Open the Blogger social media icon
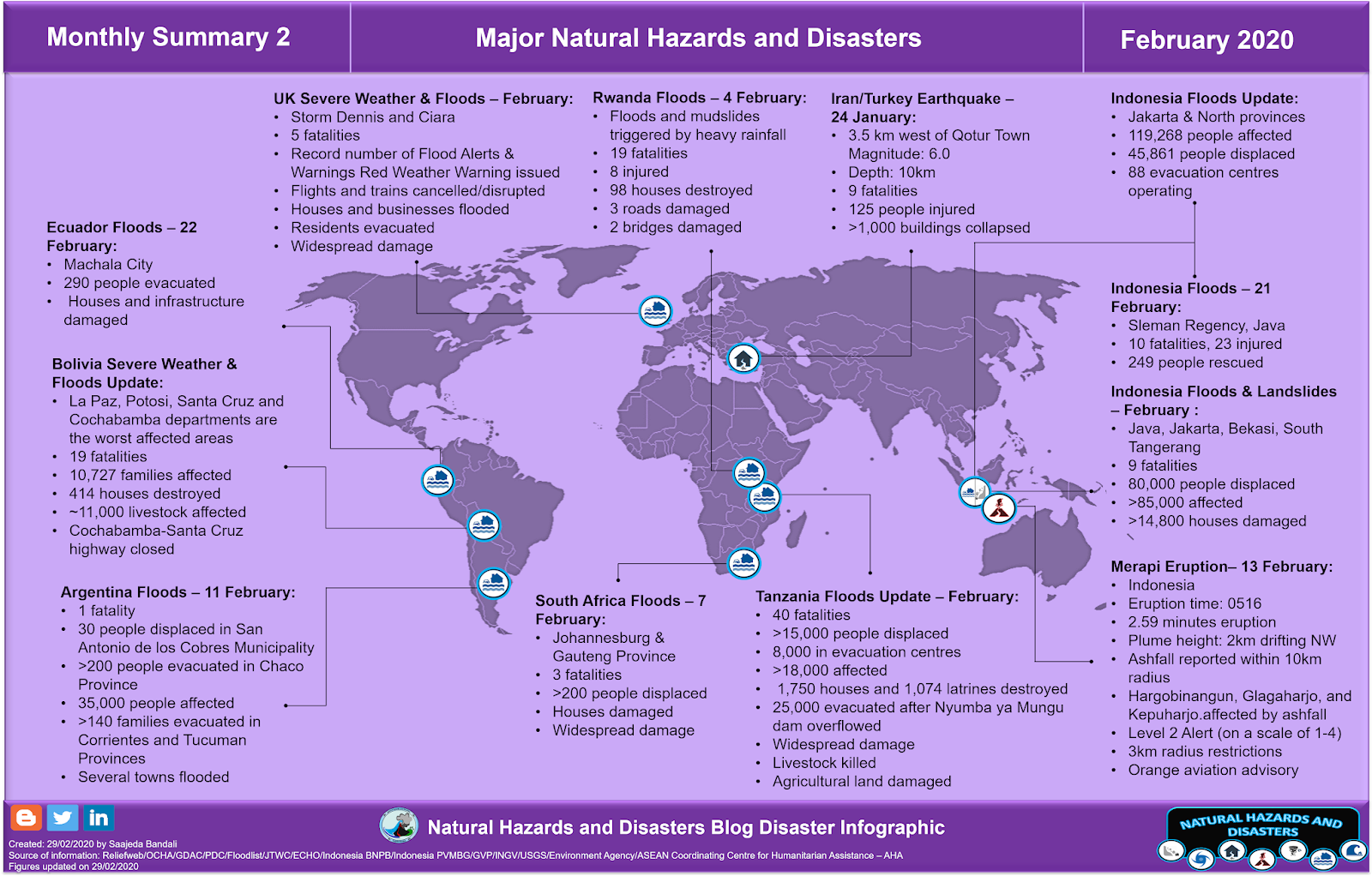The image size is (1372, 882). (x=27, y=817)
